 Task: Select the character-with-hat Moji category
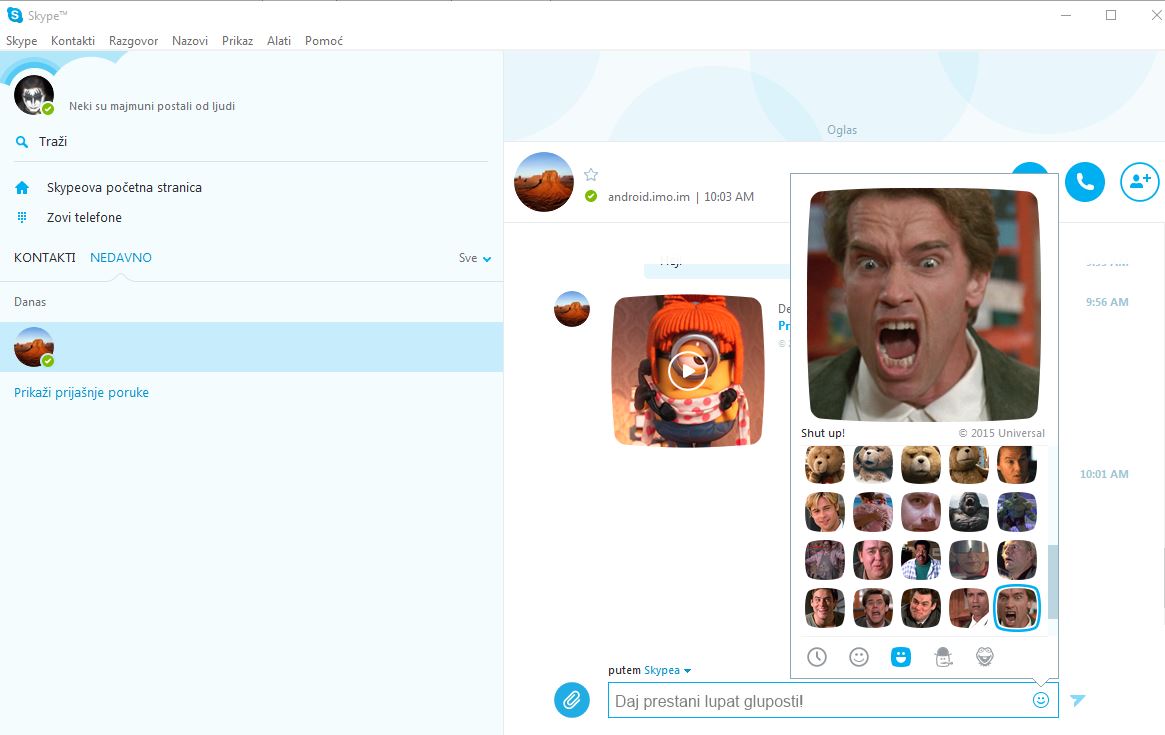[943, 657]
